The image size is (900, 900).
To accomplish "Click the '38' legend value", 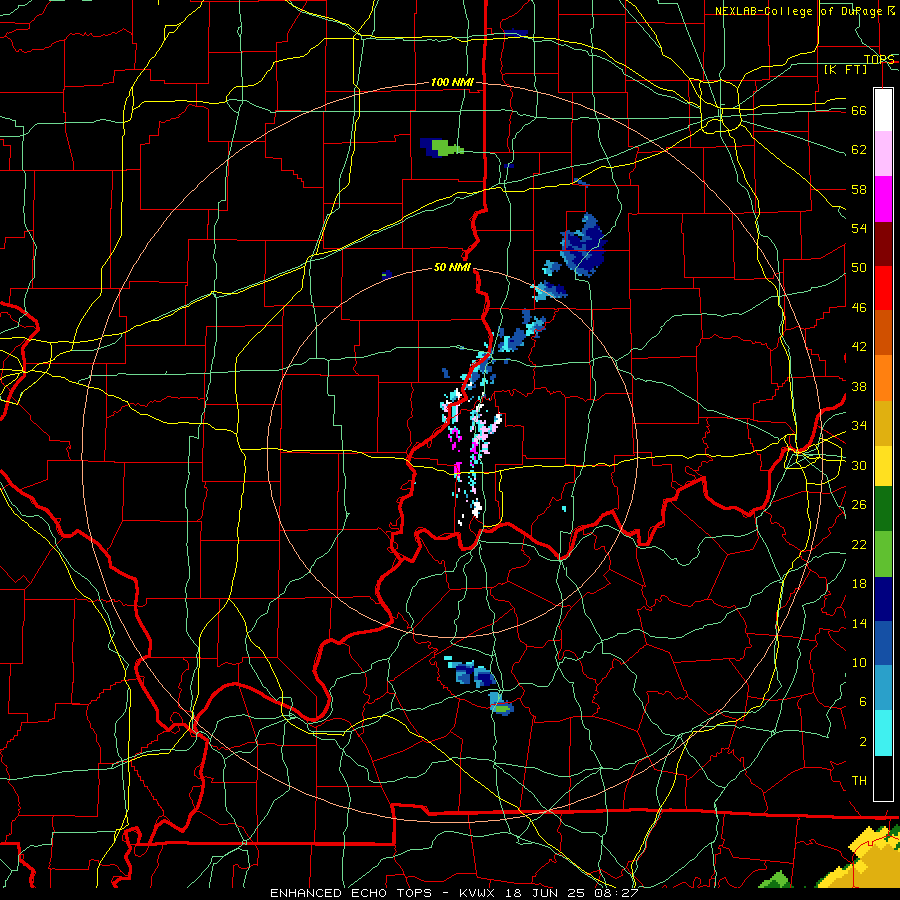I will (x=859, y=386).
